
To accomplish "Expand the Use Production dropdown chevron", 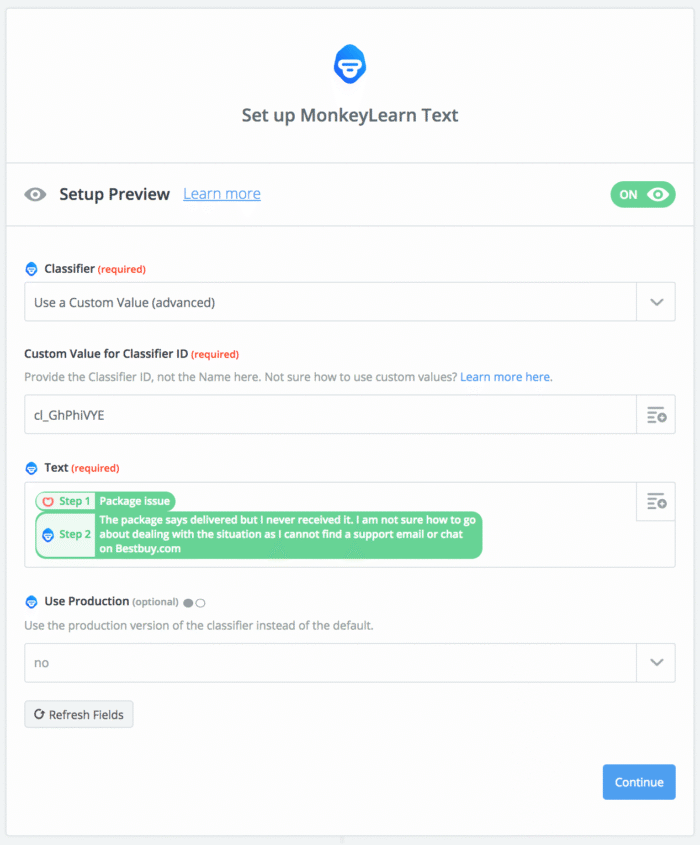I will point(656,662).
